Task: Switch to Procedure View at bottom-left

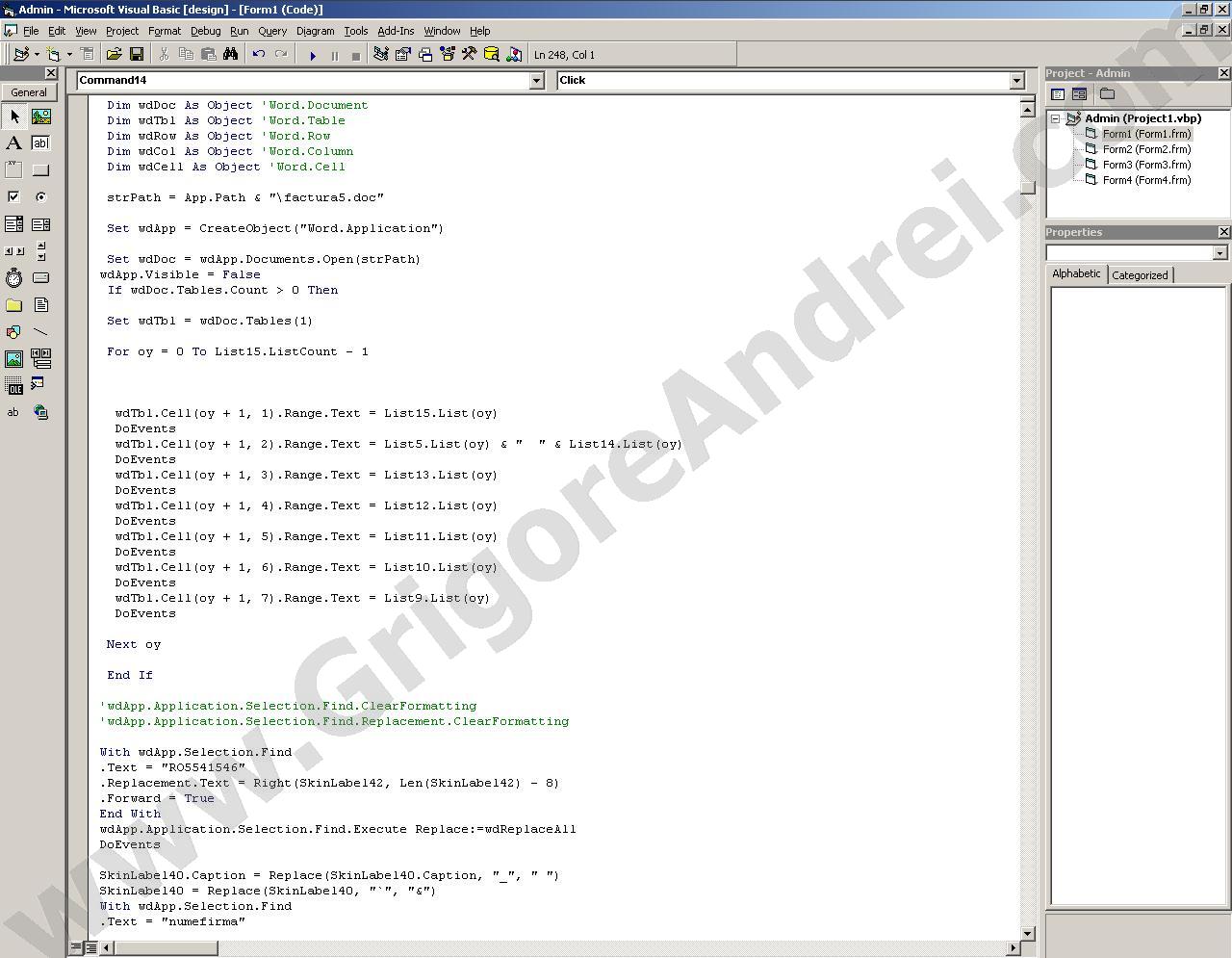Action: point(76,947)
